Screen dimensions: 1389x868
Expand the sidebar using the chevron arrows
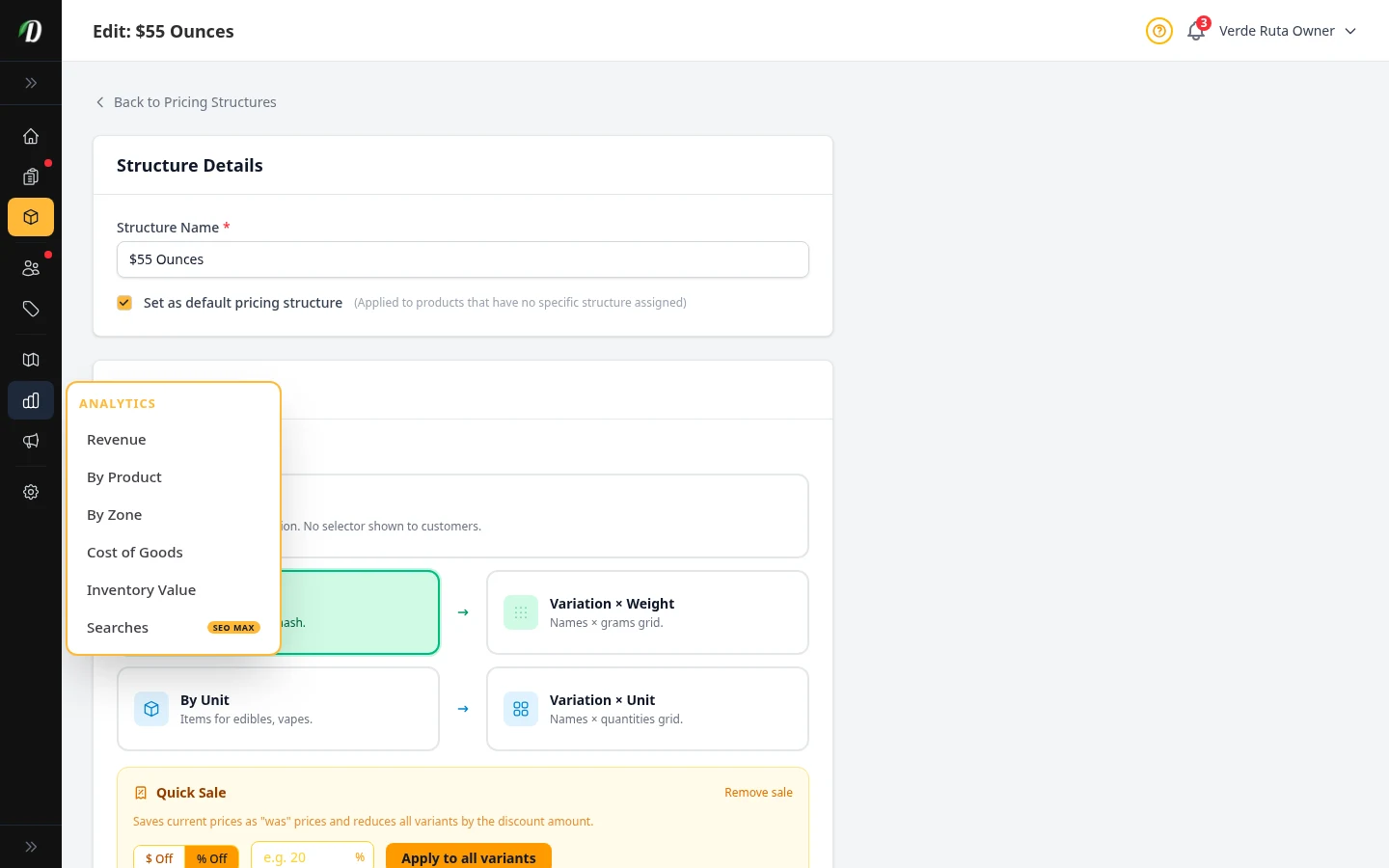[x=31, y=83]
